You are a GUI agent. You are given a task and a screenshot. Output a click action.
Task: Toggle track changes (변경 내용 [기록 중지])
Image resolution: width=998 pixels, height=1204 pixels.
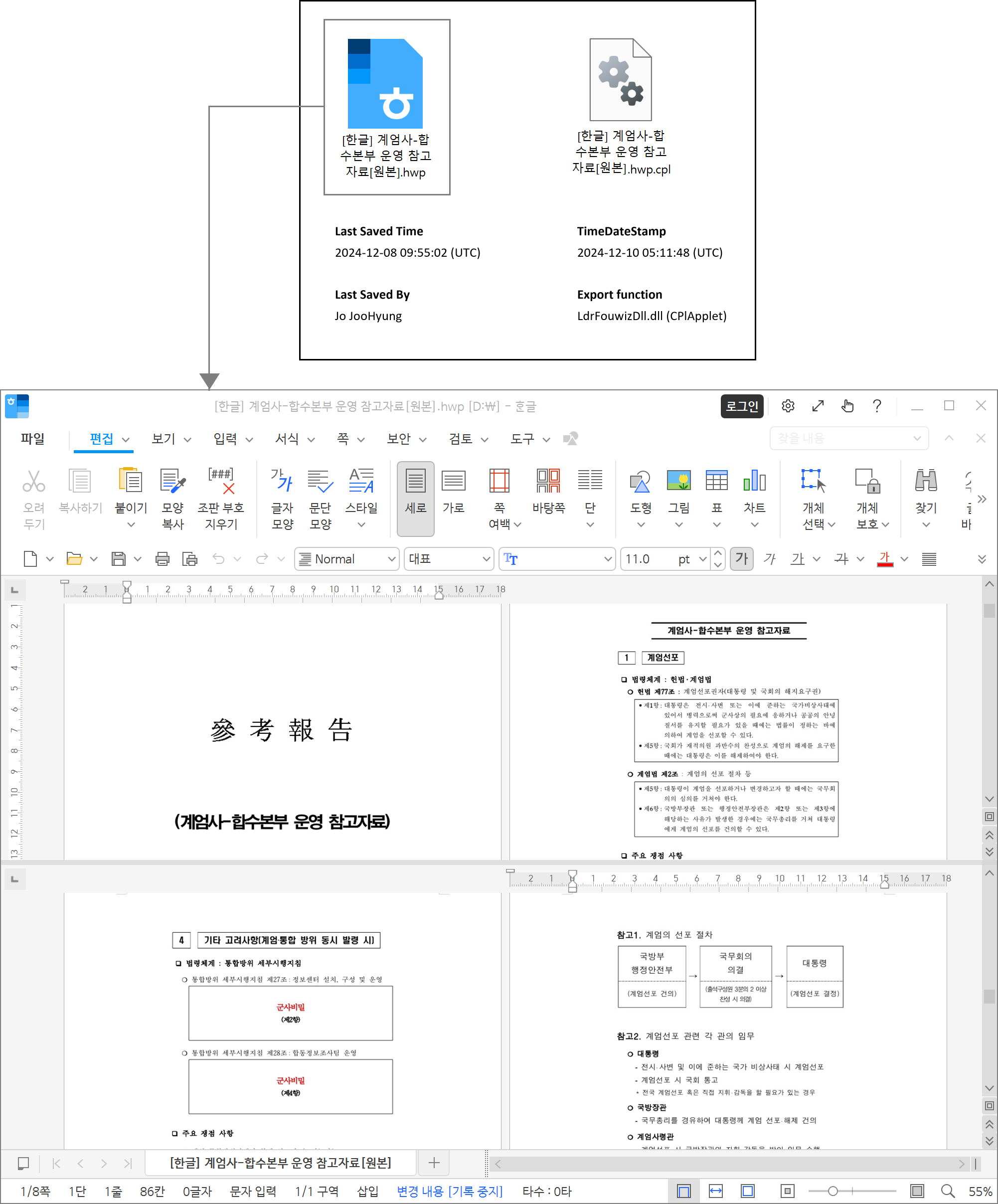[x=450, y=1191]
